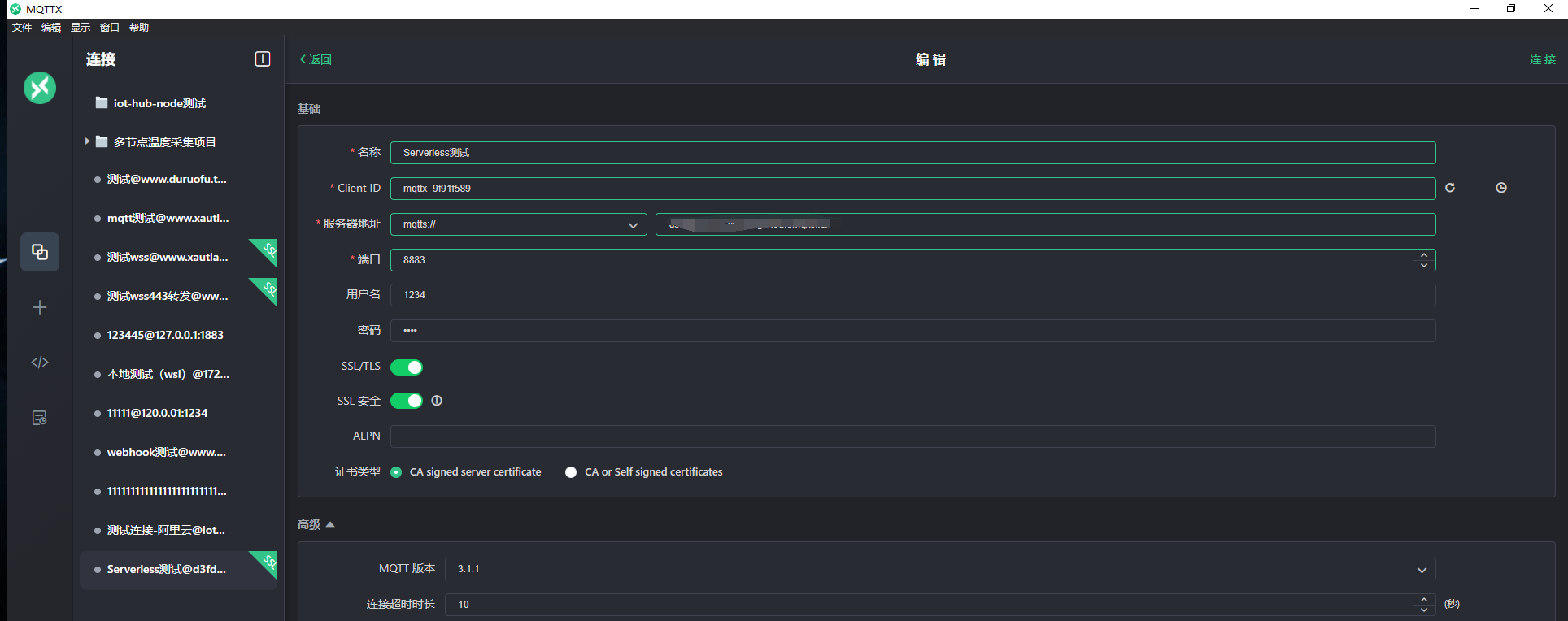Click the 返回 back link
Image resolution: width=1568 pixels, height=621 pixels.
pos(316,59)
